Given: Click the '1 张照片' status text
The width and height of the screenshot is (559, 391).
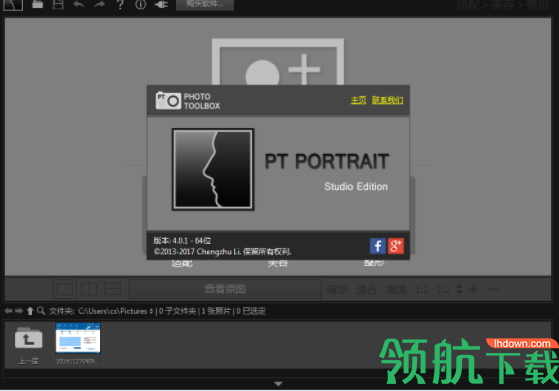Looking at the screenshot, I should (x=216, y=311).
